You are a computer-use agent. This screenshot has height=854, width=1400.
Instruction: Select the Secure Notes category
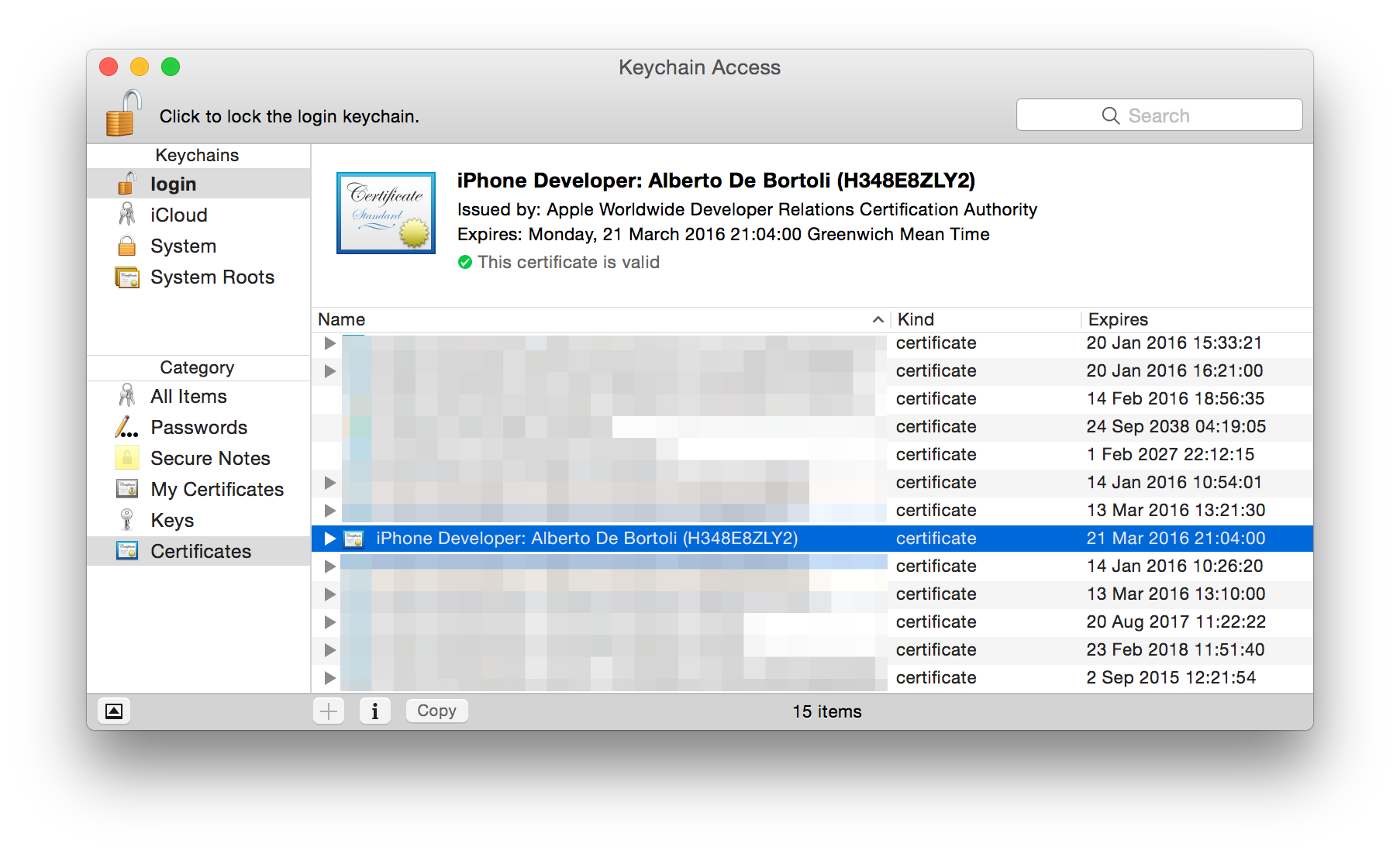click(210, 458)
